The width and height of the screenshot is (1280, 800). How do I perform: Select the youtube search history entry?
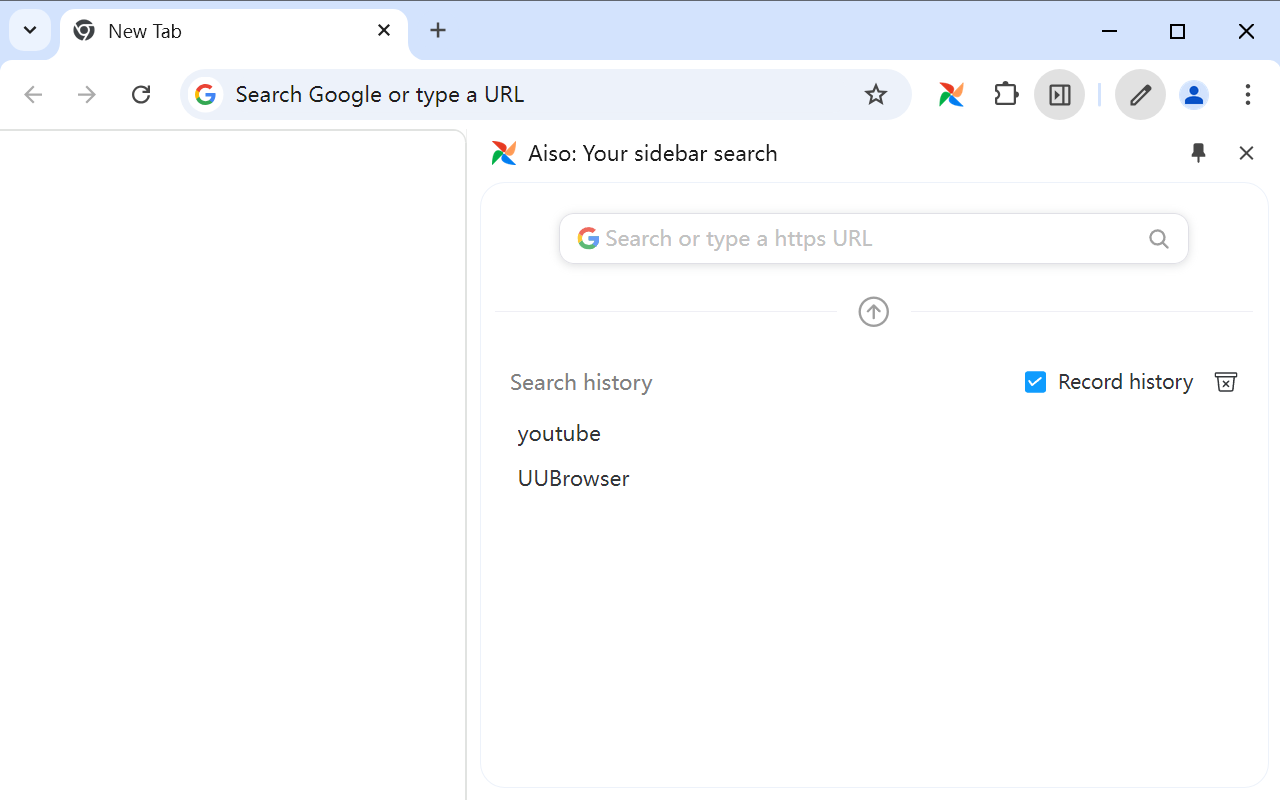click(559, 434)
